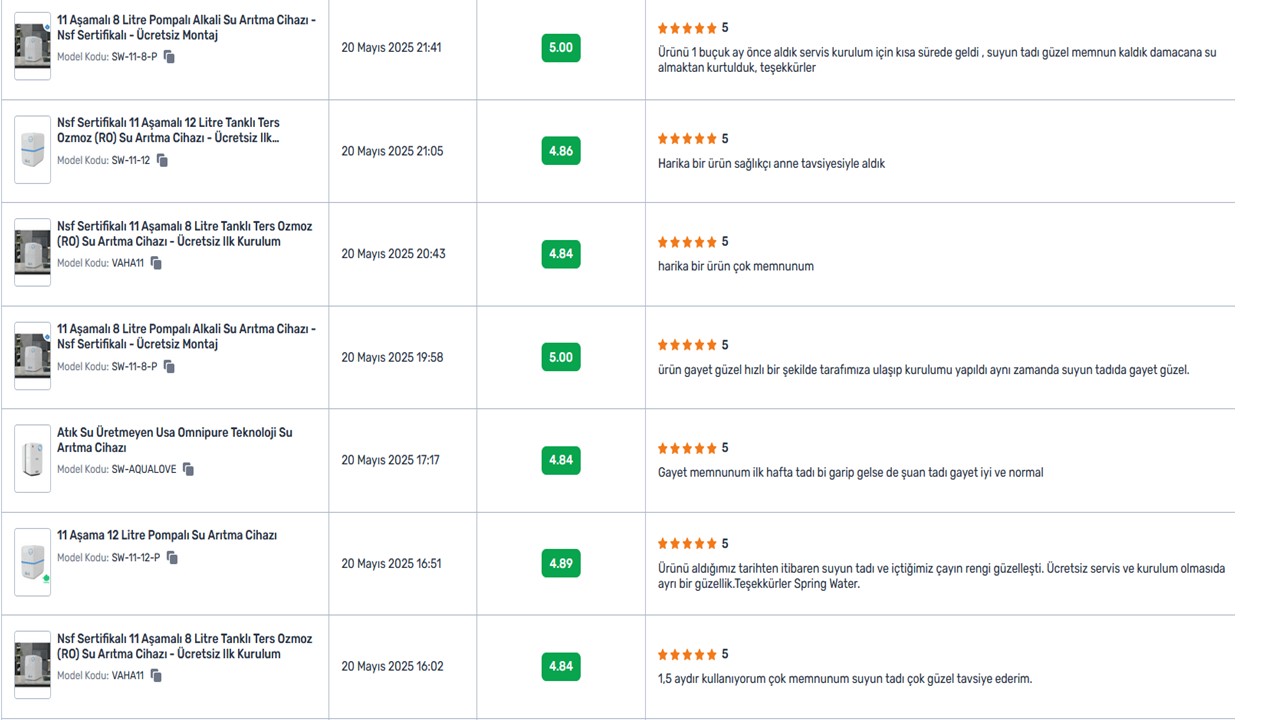The height and width of the screenshot is (720, 1280).
Task: Open the Atık Su Üretmeyen Usa Omnipure title
Action: pyautogui.click(x=175, y=440)
